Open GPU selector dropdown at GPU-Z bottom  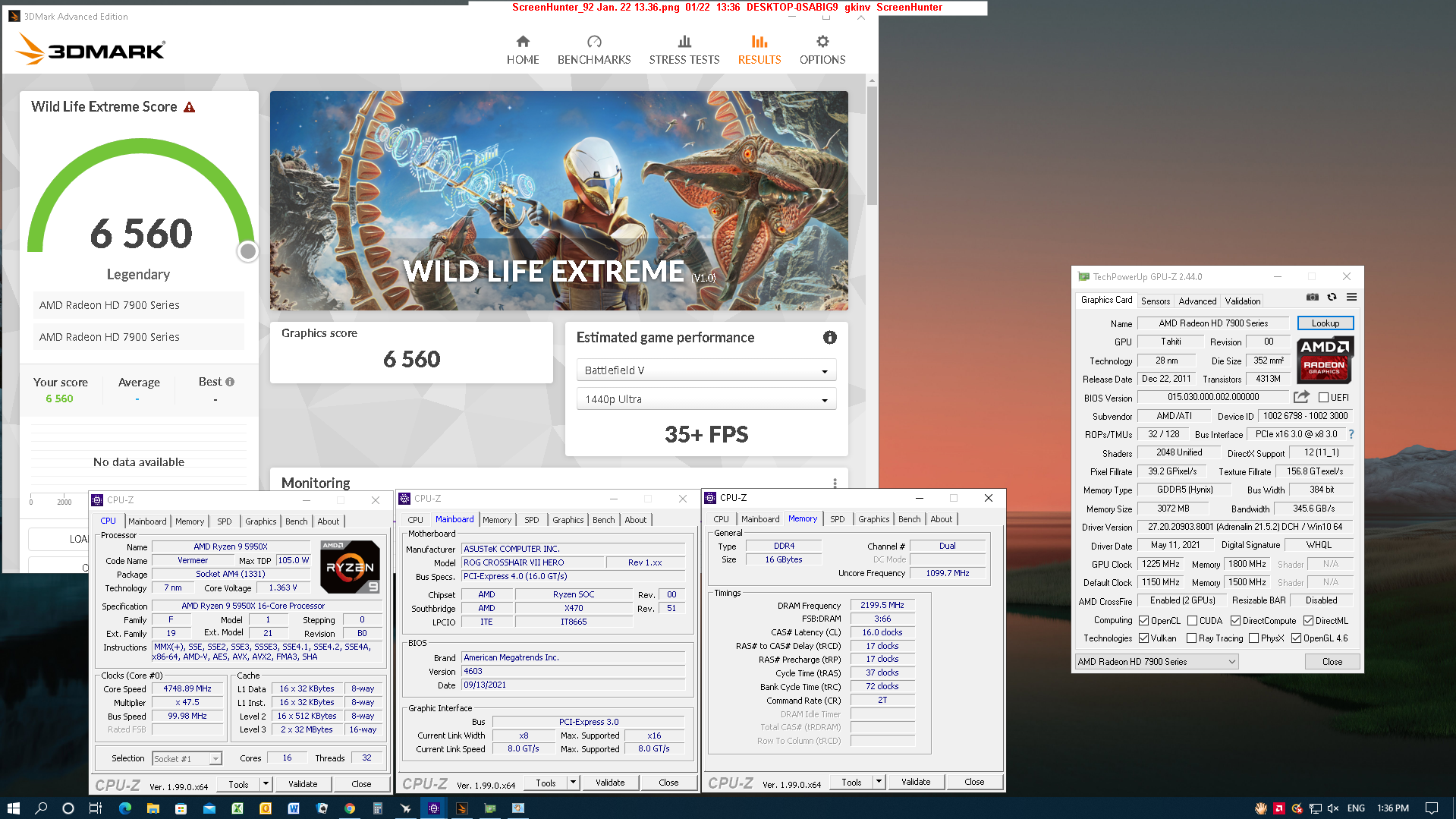[x=1156, y=662]
